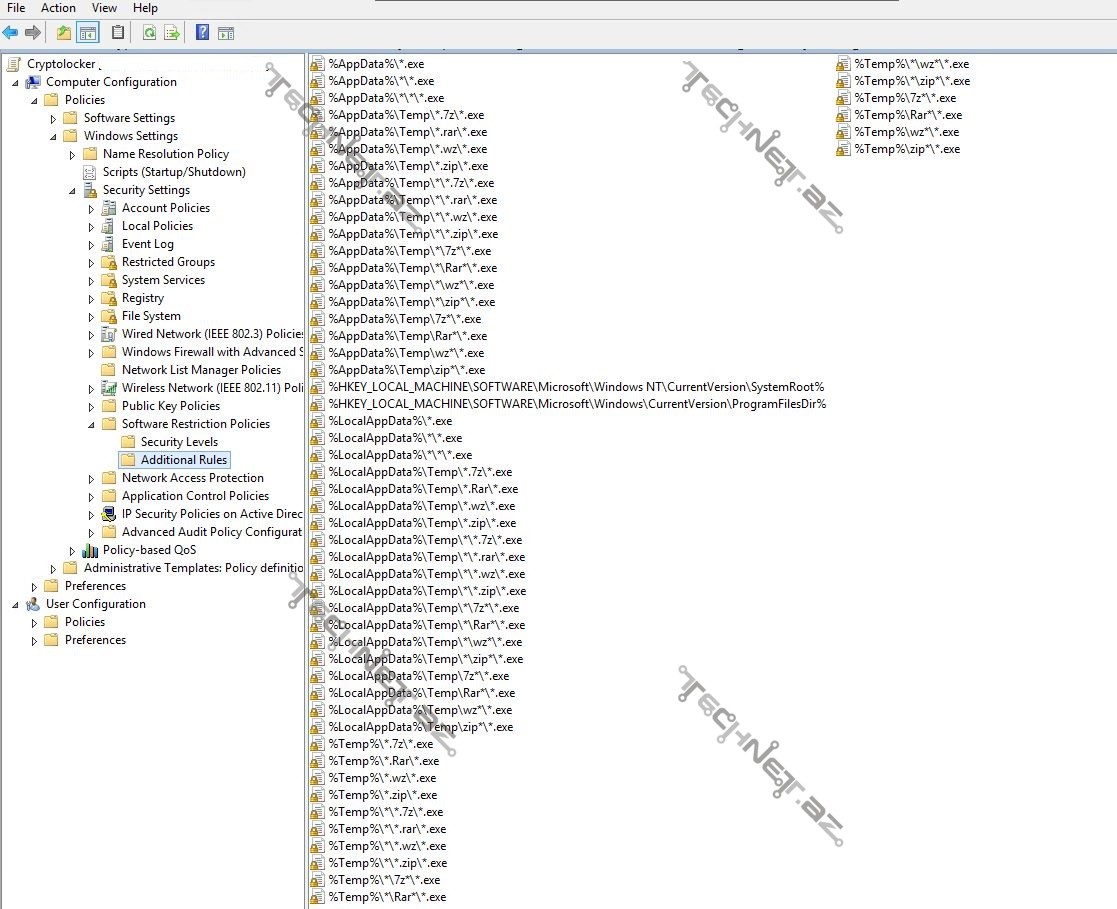1117x909 pixels.
Task: Expand the Windows Firewall with Advanced Security node
Action: tap(91, 353)
